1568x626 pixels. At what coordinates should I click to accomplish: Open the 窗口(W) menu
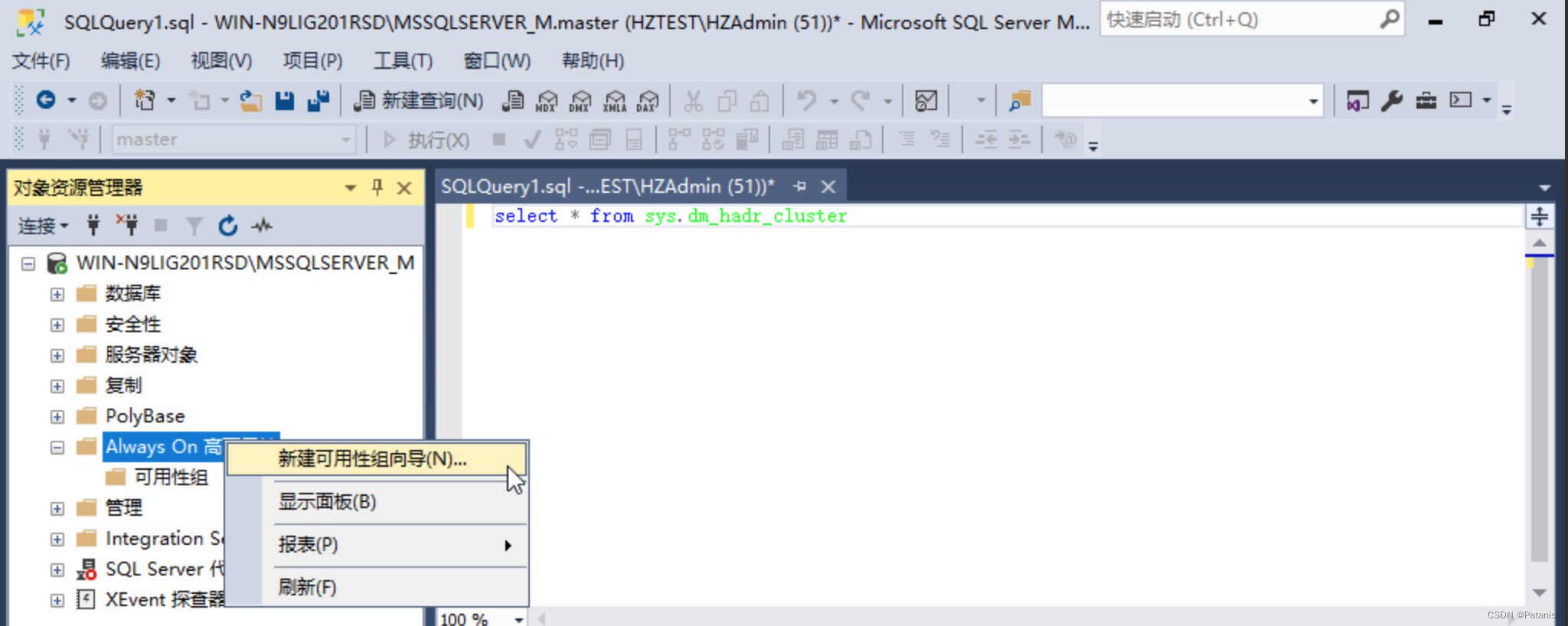pos(497,60)
